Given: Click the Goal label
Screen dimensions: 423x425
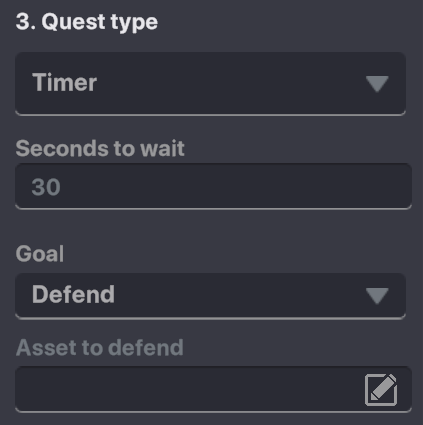Looking at the screenshot, I should click(x=40, y=254).
